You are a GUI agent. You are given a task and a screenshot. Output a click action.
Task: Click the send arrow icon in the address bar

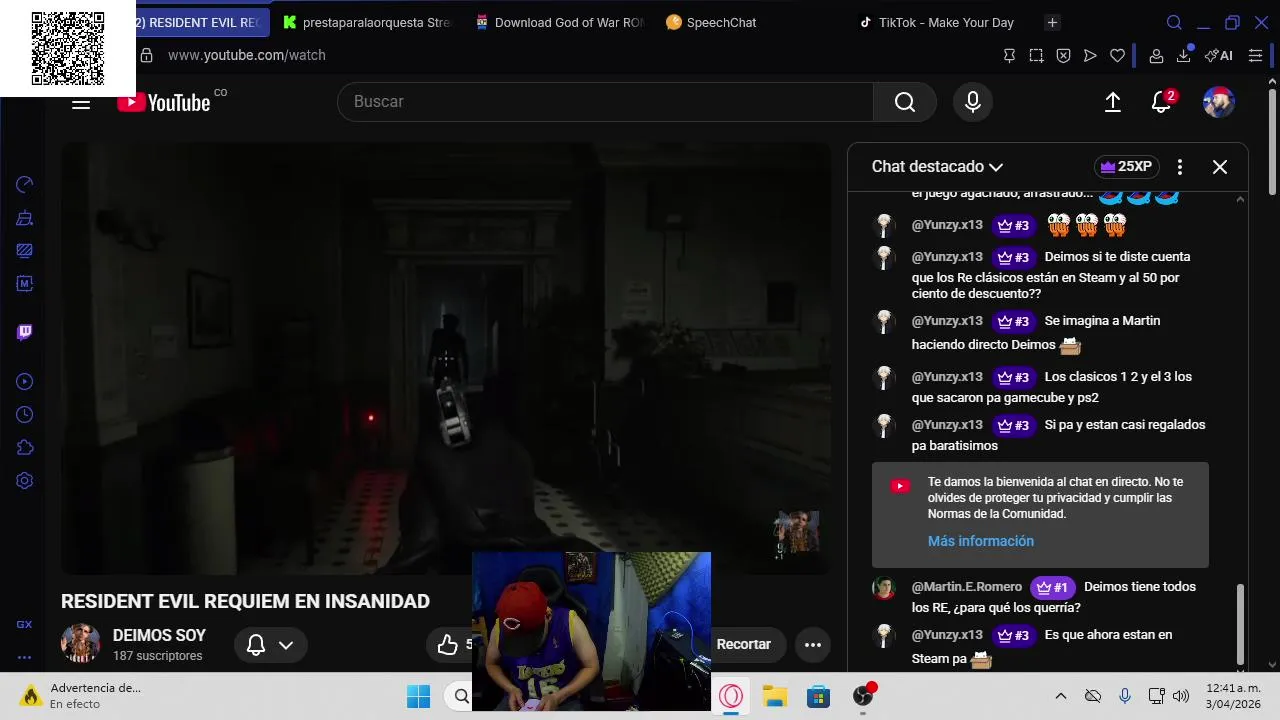tap(1090, 56)
